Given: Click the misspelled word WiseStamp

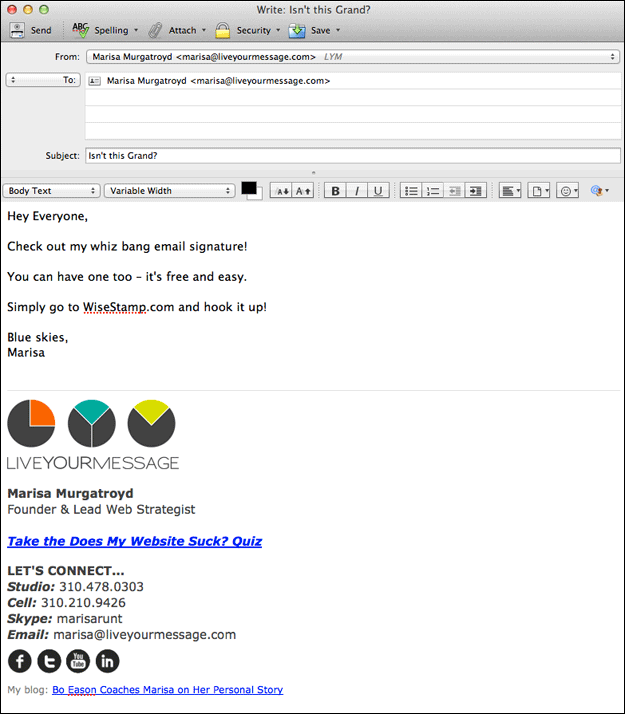Looking at the screenshot, I should coord(115,307).
